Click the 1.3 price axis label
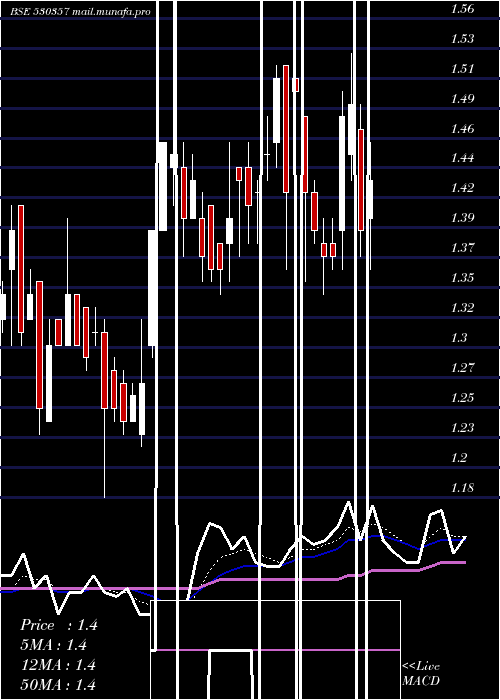Image resolution: width=500 pixels, height=700 pixels. [x=459, y=337]
